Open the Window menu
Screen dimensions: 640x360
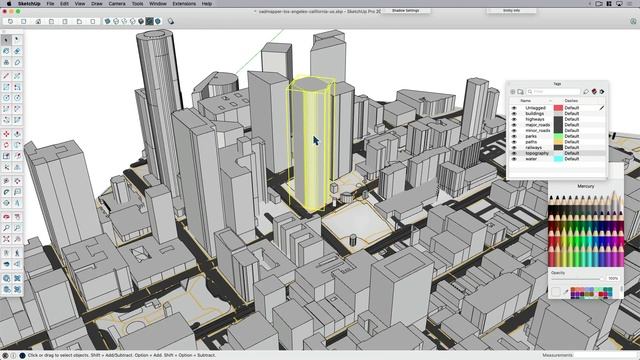[158, 4]
